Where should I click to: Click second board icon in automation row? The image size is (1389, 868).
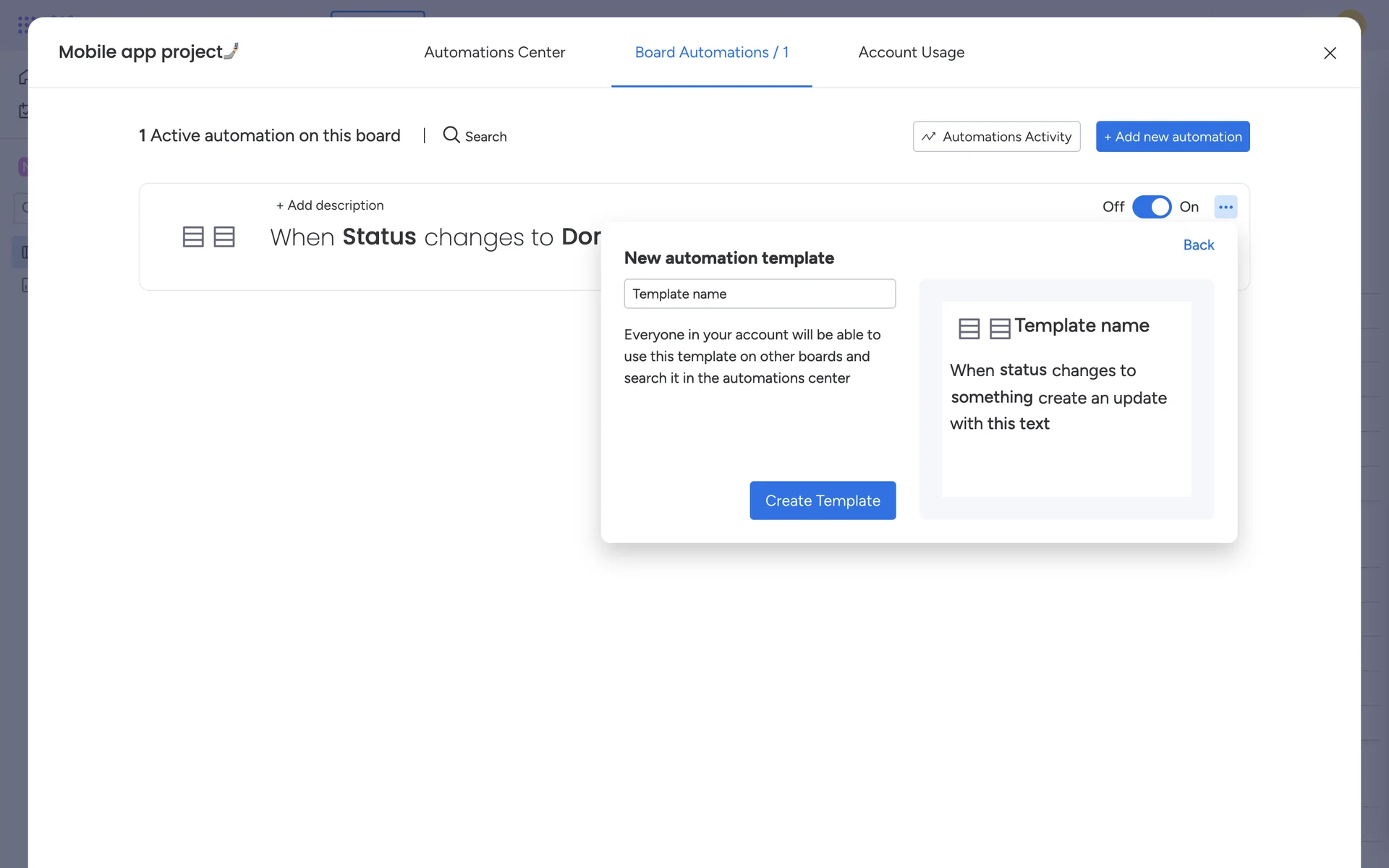click(224, 237)
